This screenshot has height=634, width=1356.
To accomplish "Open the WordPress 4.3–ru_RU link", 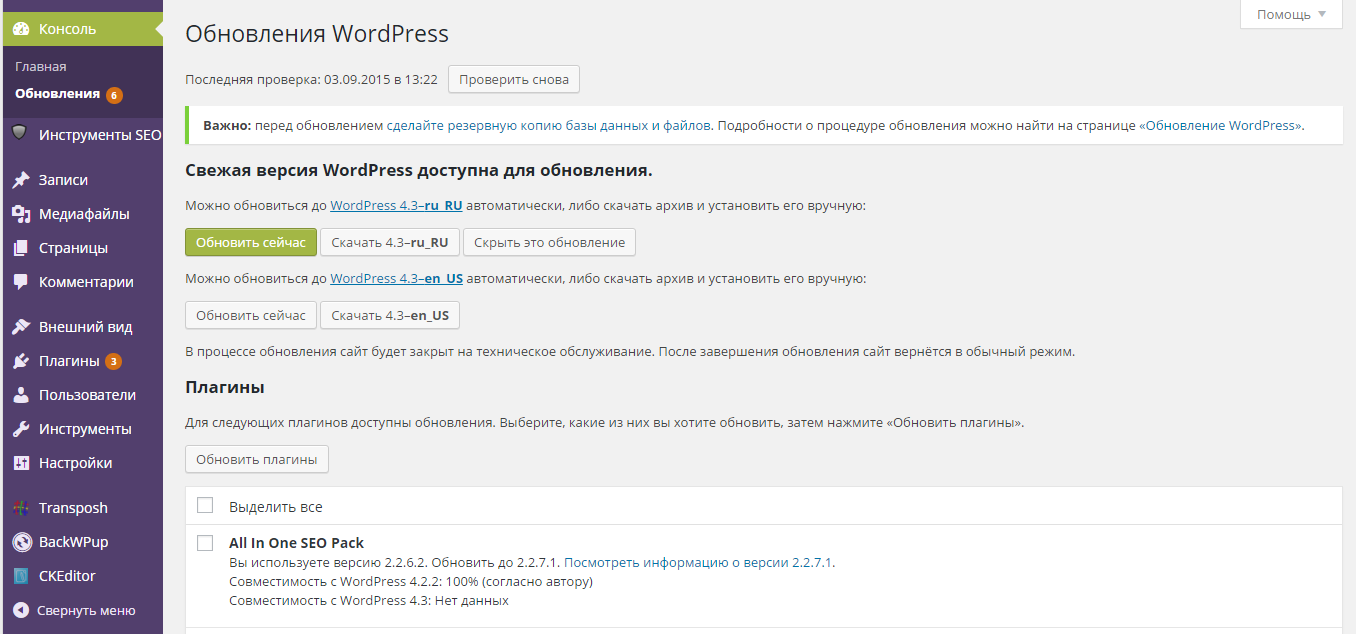I will point(396,205).
